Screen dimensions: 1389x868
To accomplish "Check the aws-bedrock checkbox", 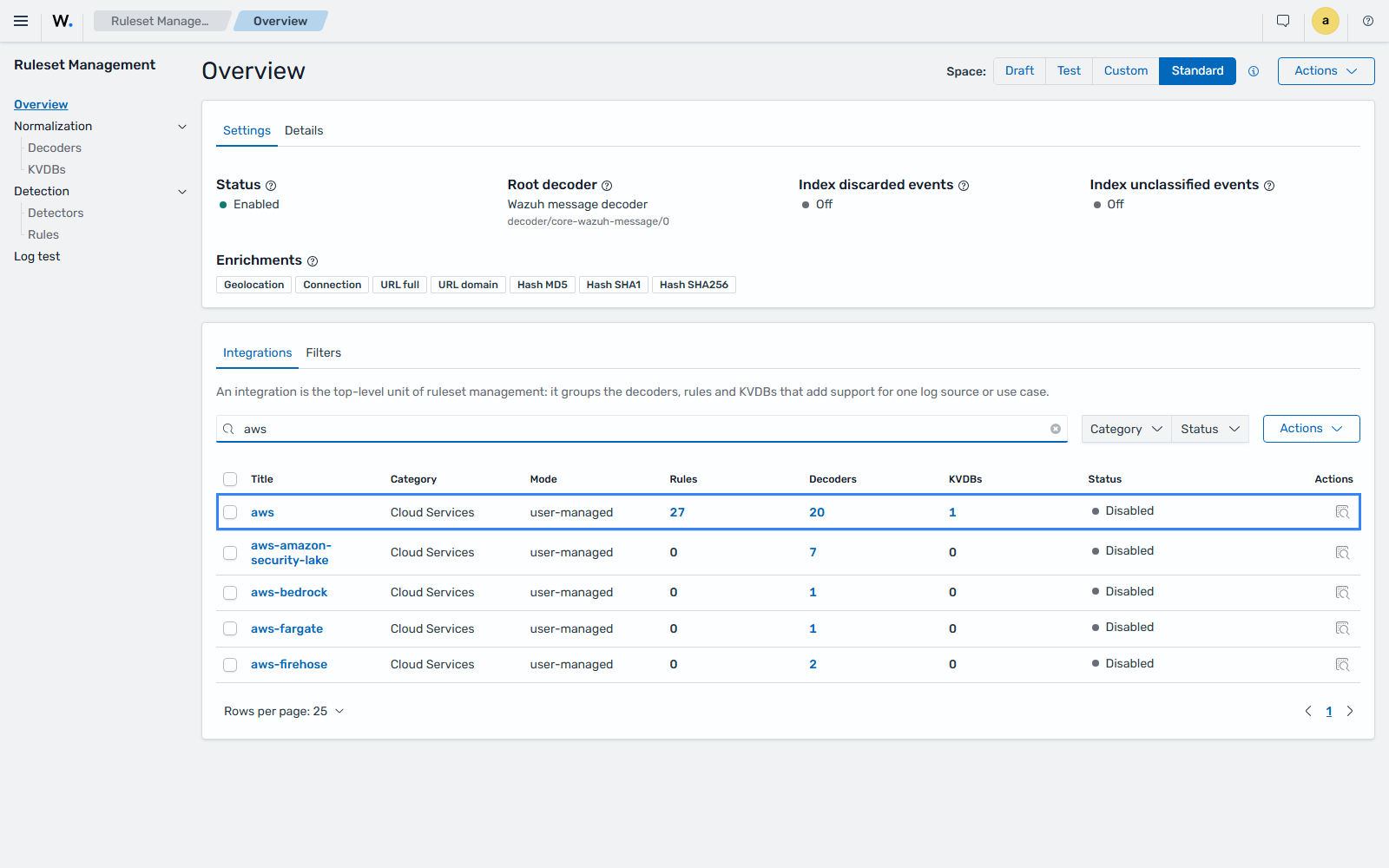I will (230, 593).
